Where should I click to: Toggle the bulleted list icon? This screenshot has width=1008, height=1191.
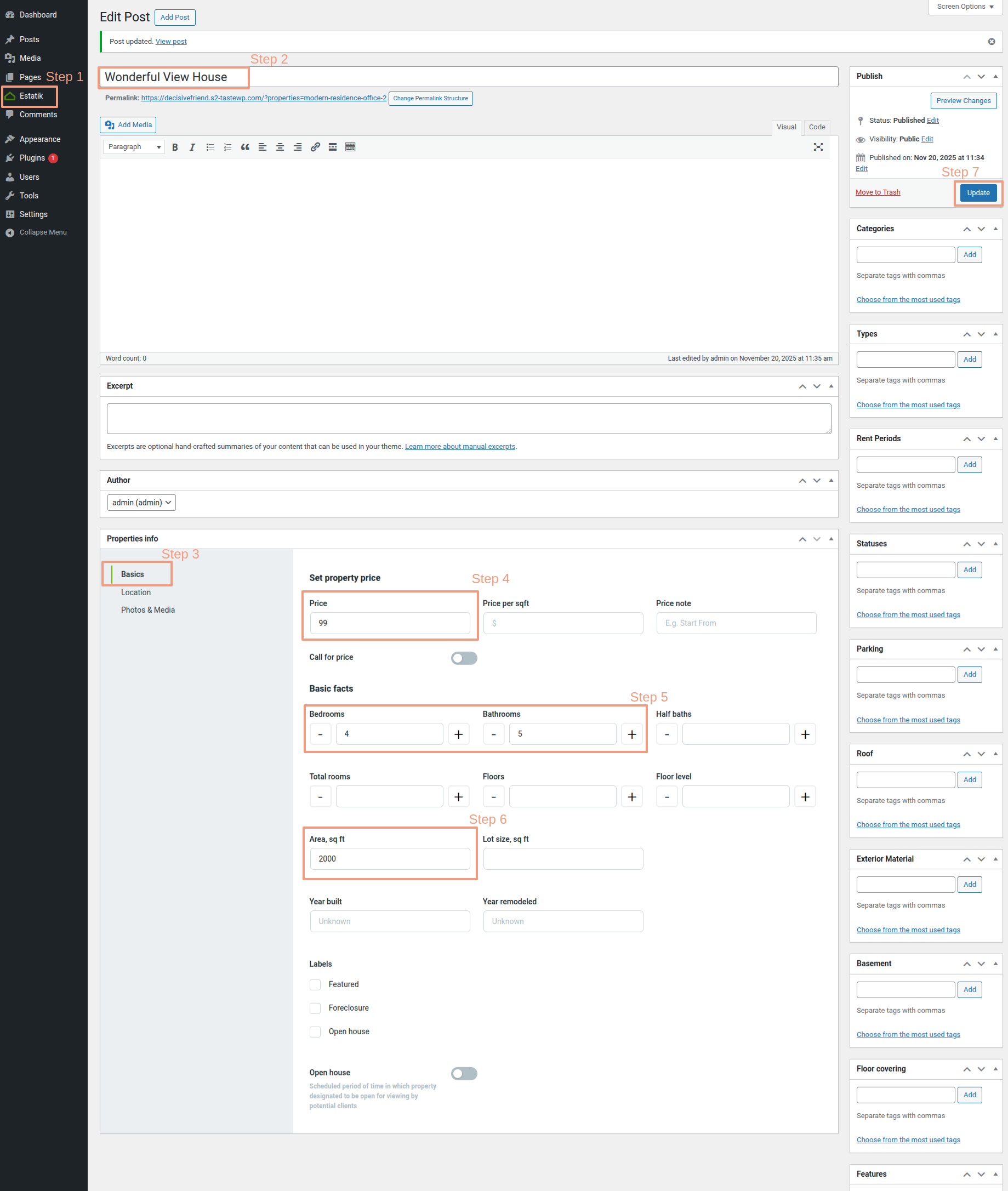(x=210, y=147)
